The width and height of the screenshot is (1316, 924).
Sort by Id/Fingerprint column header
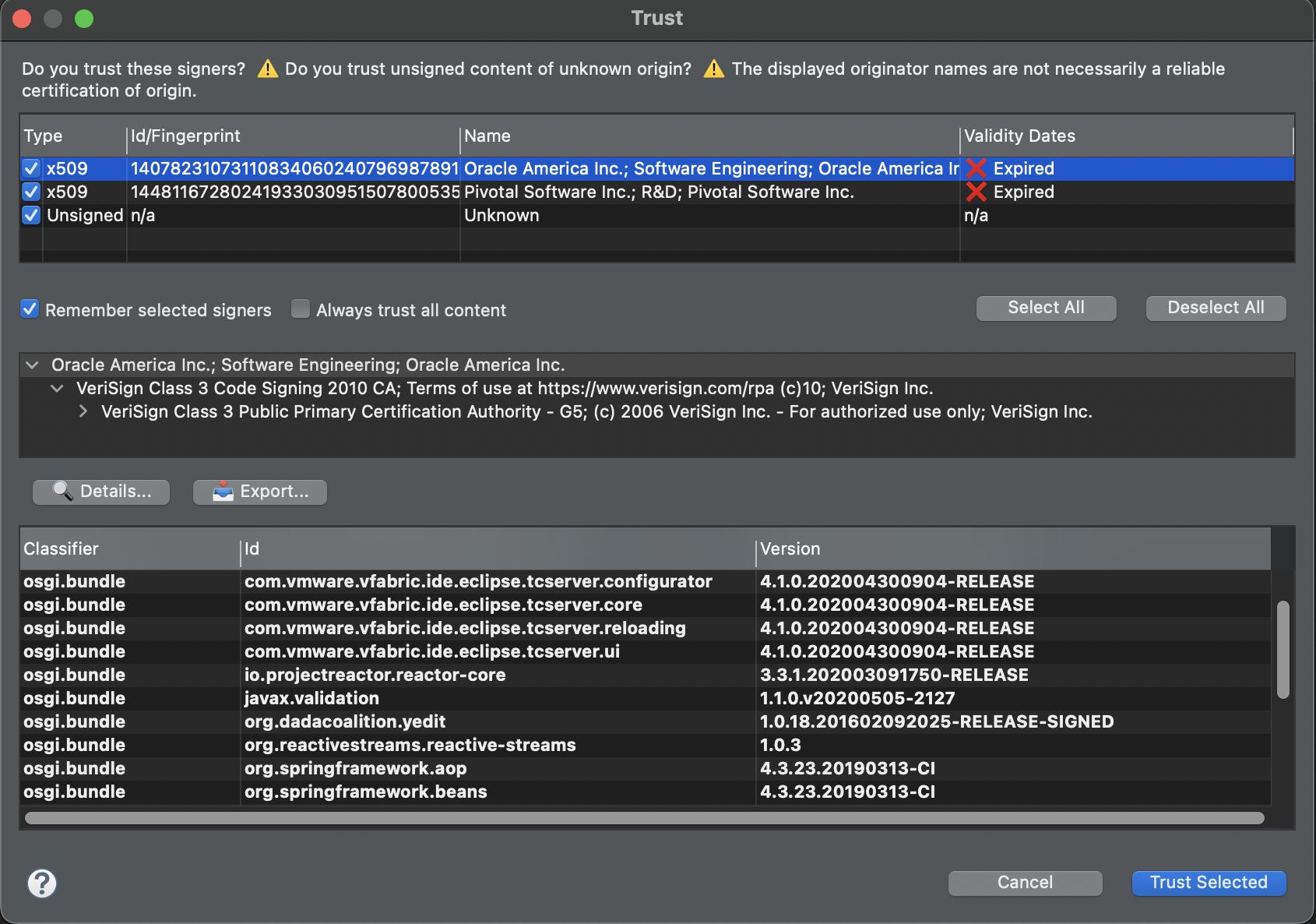(293, 136)
